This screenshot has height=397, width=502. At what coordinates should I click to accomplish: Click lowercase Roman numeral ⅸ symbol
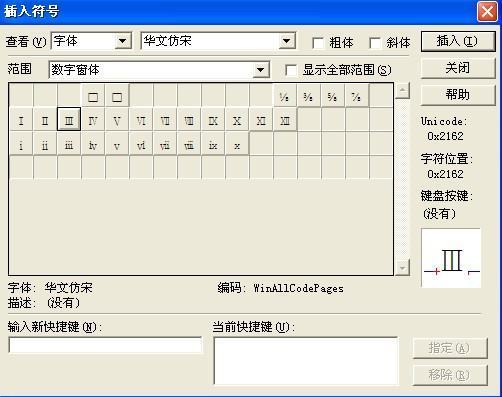[213, 144]
